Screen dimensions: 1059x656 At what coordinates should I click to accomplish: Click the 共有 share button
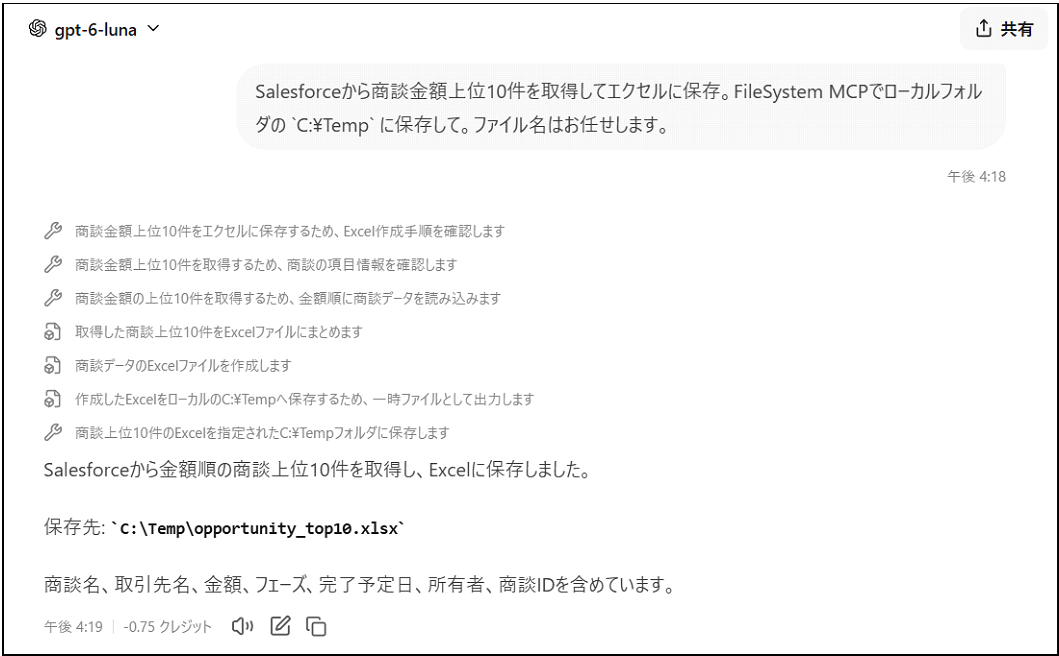pyautogui.click(x=1004, y=28)
